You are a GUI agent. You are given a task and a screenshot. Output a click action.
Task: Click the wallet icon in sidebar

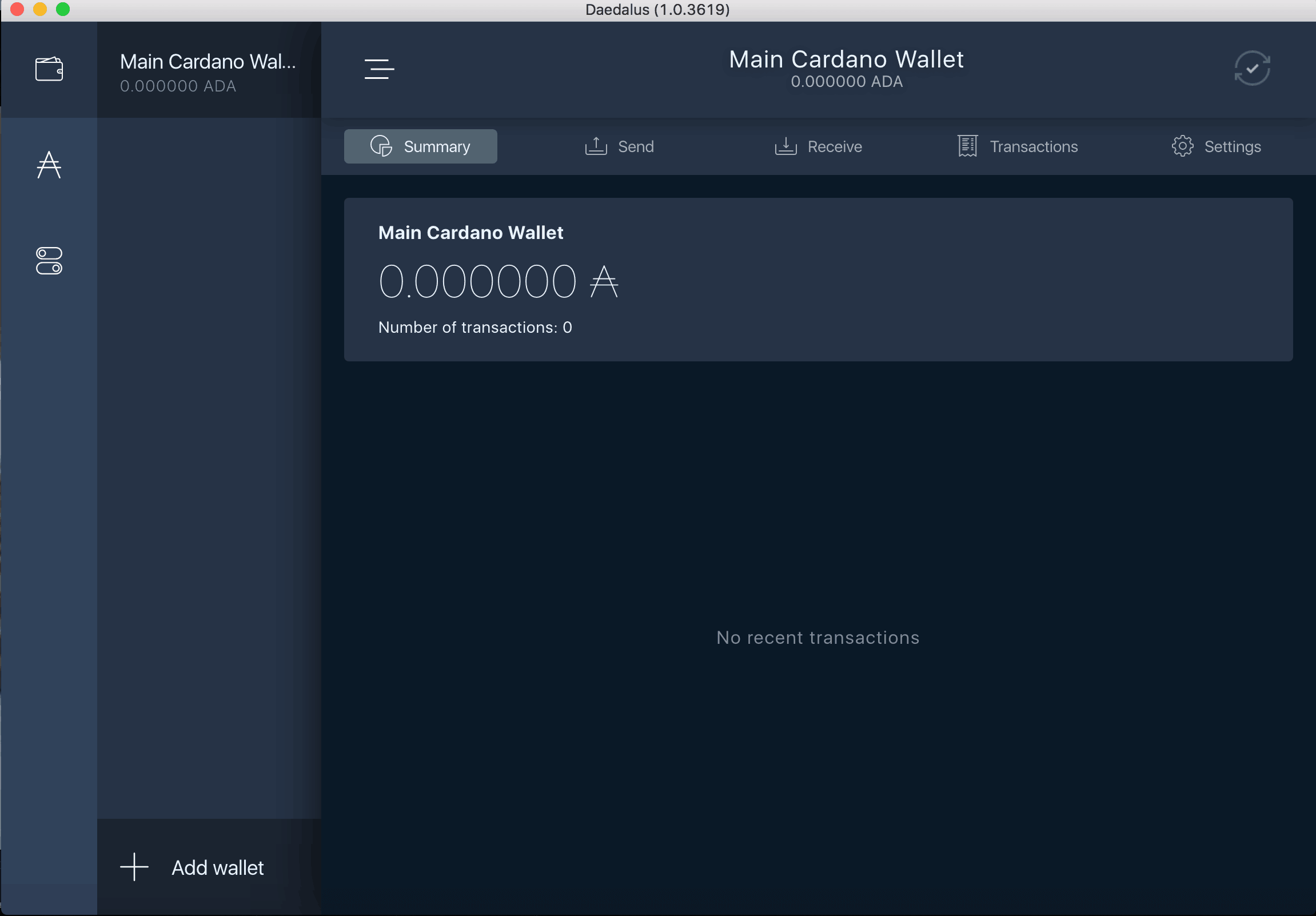click(x=49, y=67)
